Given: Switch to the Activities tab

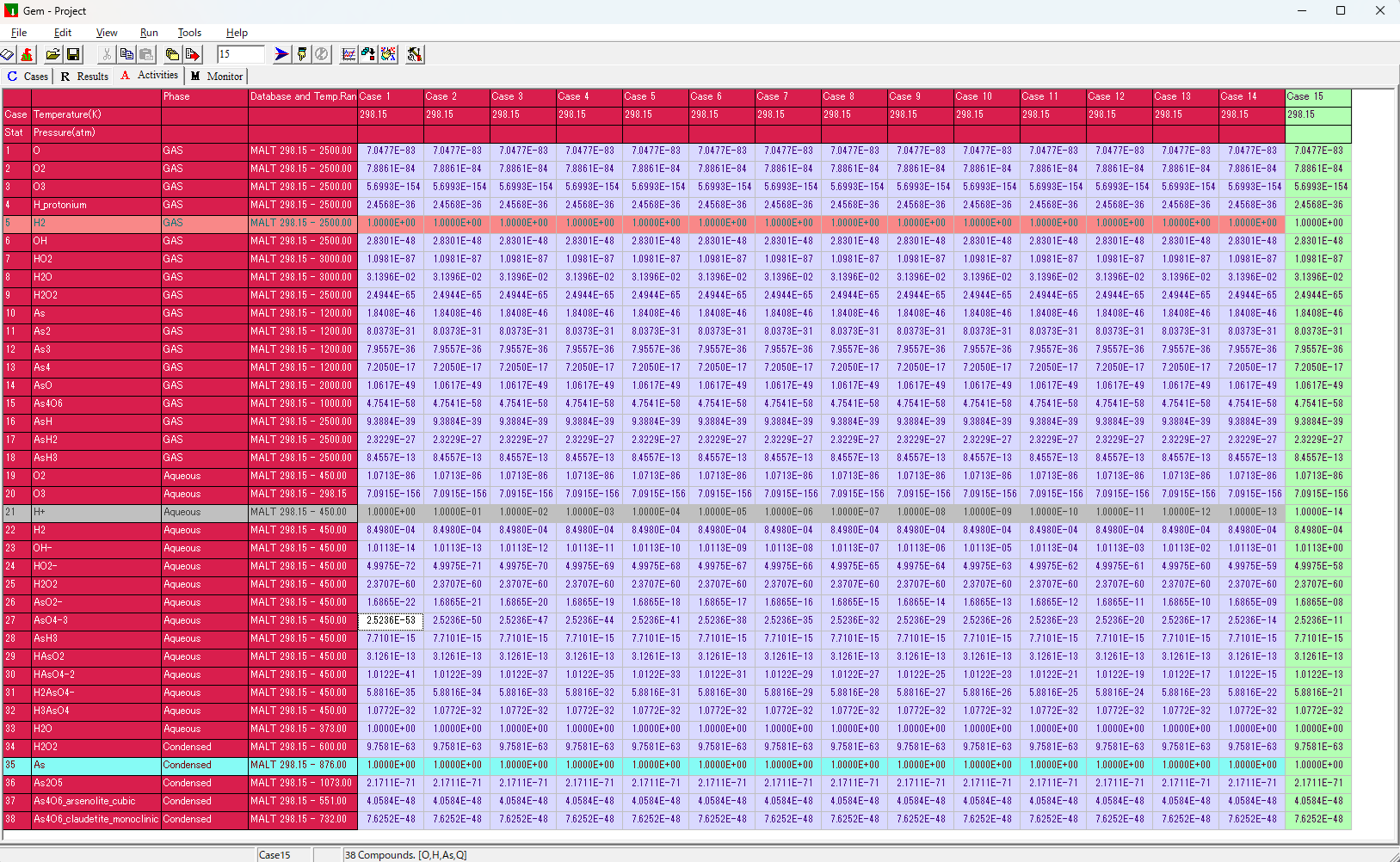Looking at the screenshot, I should (150, 76).
